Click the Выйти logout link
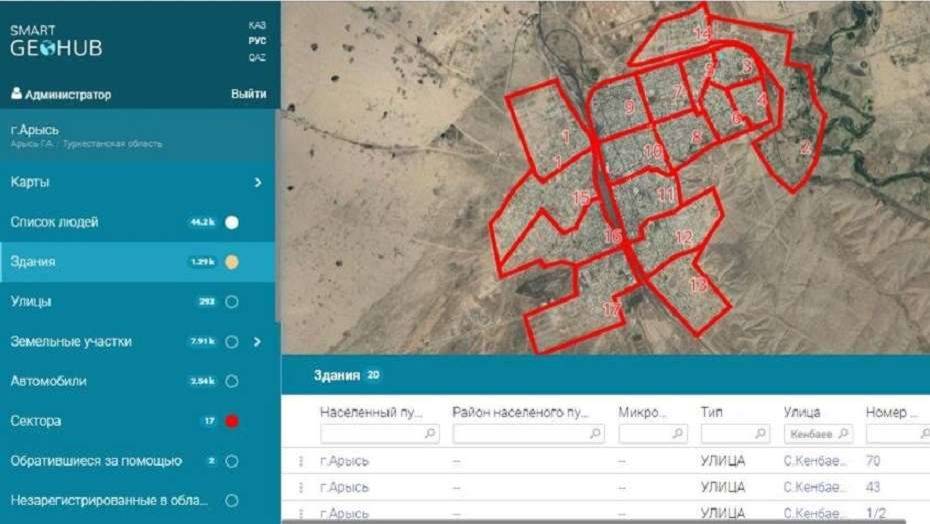 249,94
